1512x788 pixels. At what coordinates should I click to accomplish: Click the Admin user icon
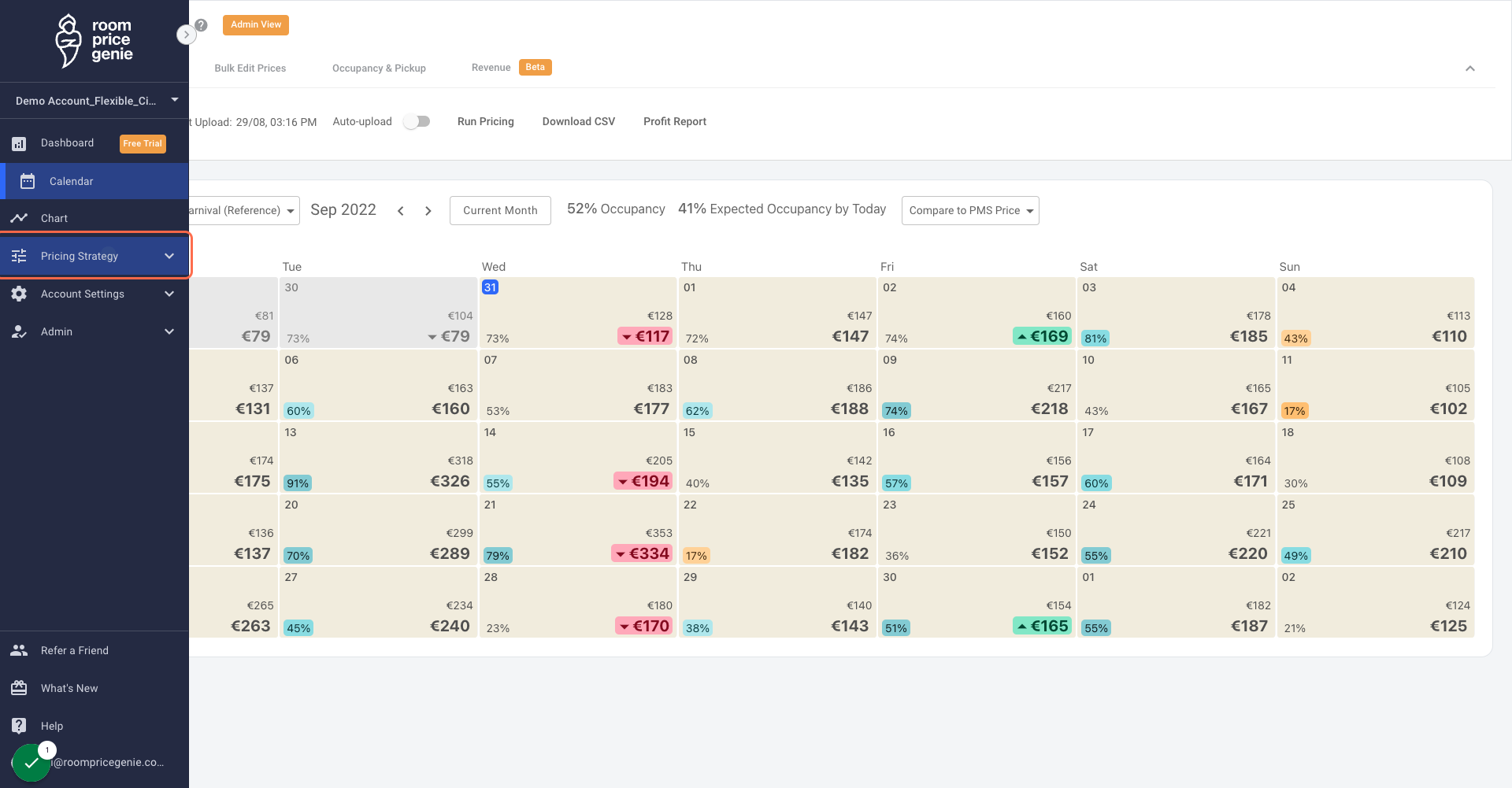(x=19, y=331)
